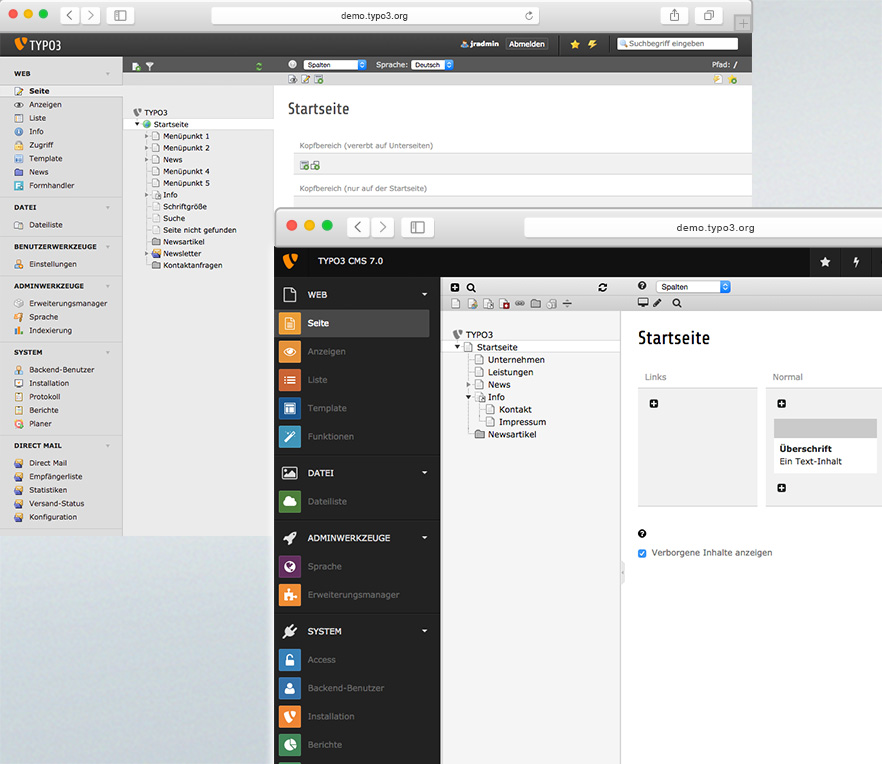
Task: Click the tree filter magnifier beside the new-page plus
Action: tap(471, 287)
